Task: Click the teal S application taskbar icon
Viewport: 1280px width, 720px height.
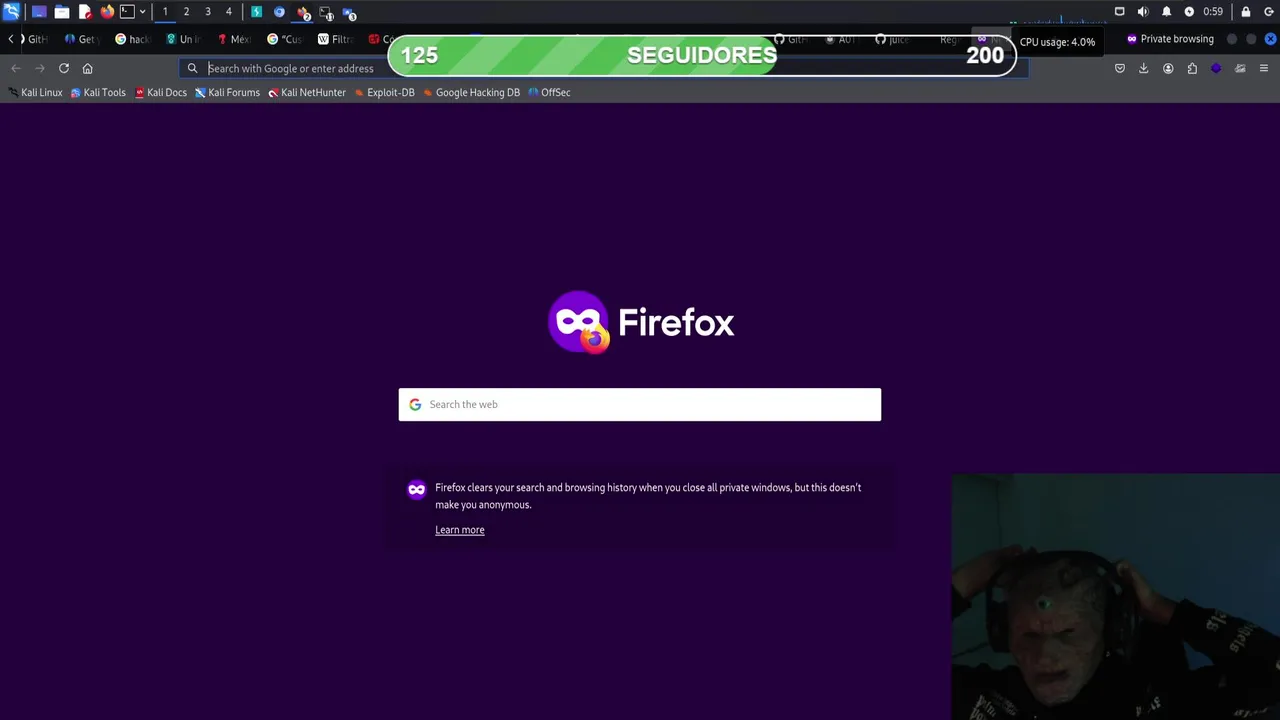Action: [257, 12]
